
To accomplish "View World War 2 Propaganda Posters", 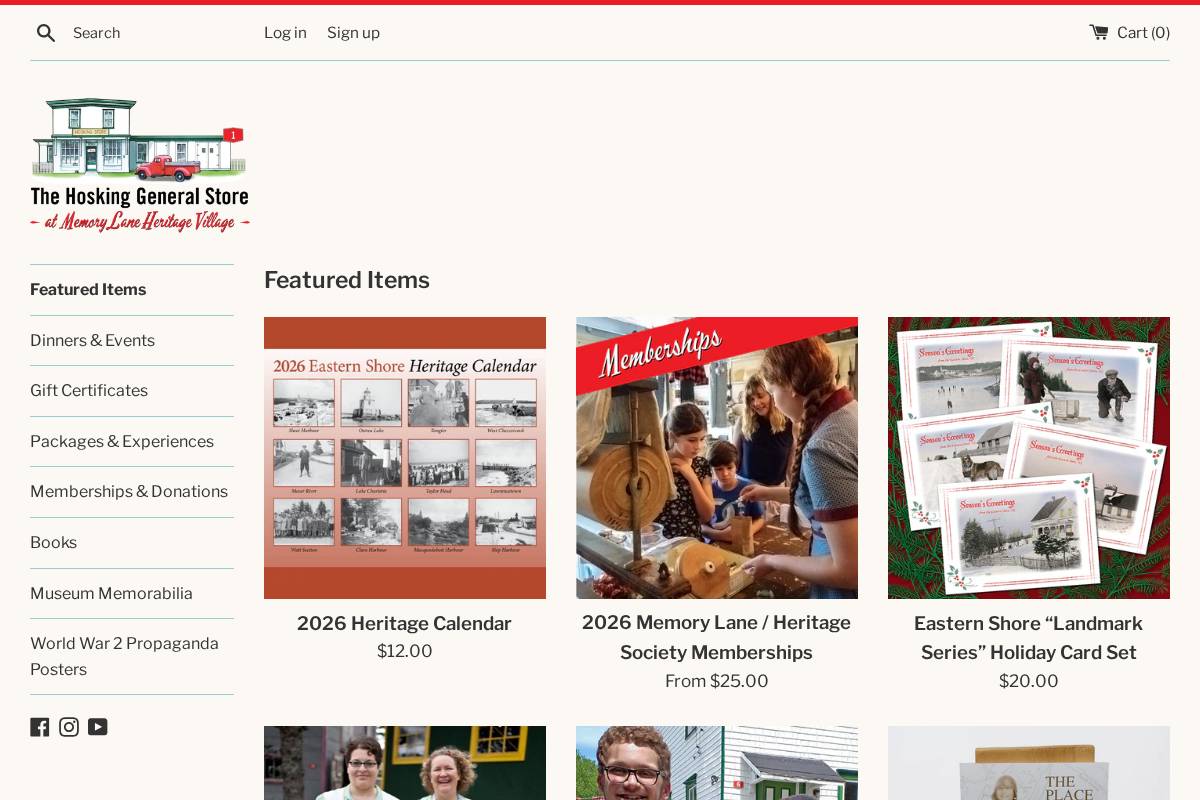I will point(124,656).
